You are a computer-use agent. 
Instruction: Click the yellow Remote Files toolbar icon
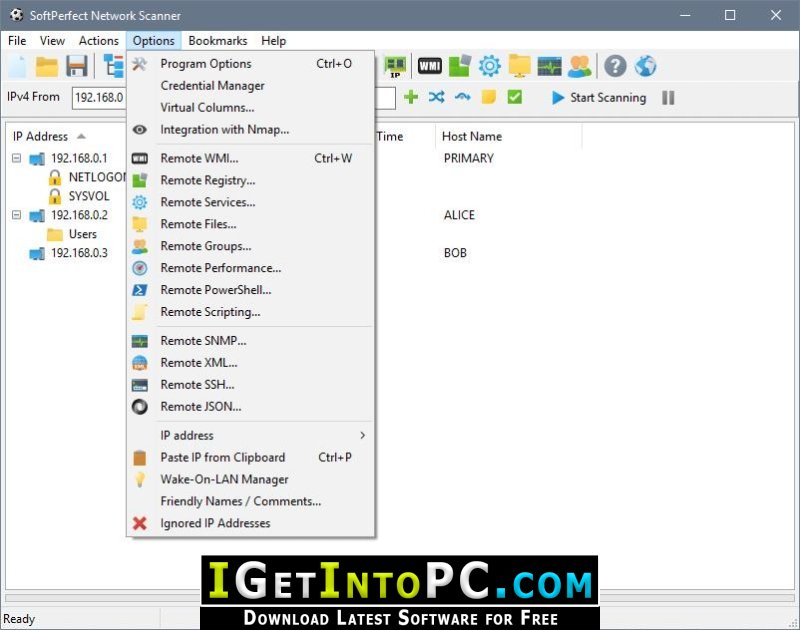[x=519, y=66]
